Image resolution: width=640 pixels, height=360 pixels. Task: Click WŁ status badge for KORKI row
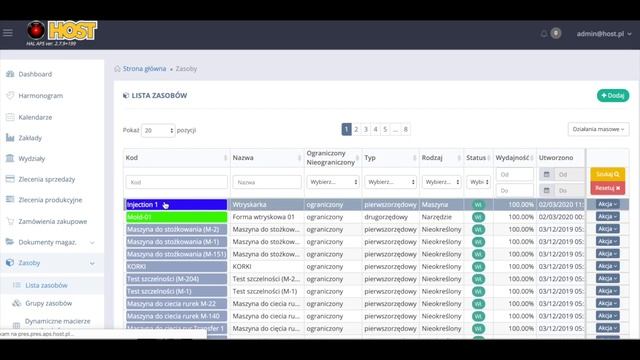pos(478,267)
